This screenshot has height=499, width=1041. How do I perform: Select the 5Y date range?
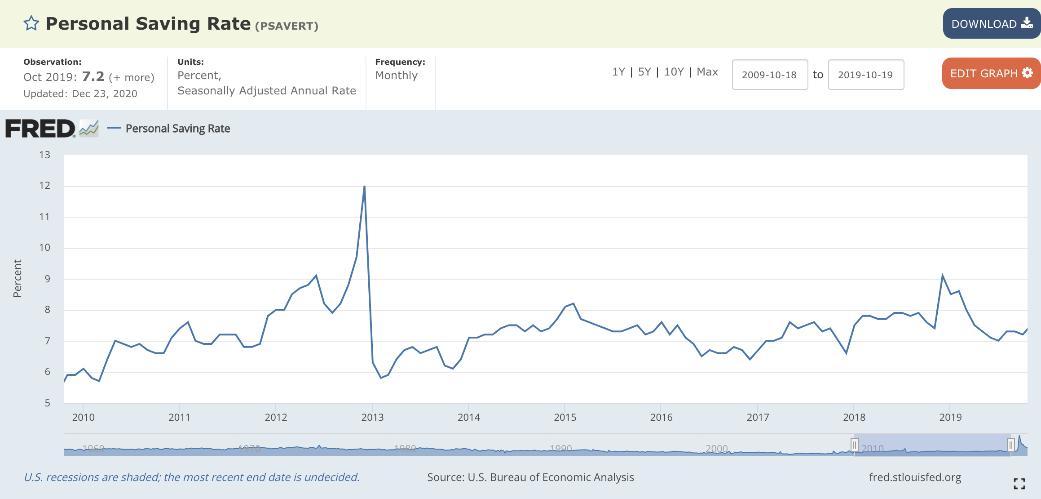[x=645, y=72]
